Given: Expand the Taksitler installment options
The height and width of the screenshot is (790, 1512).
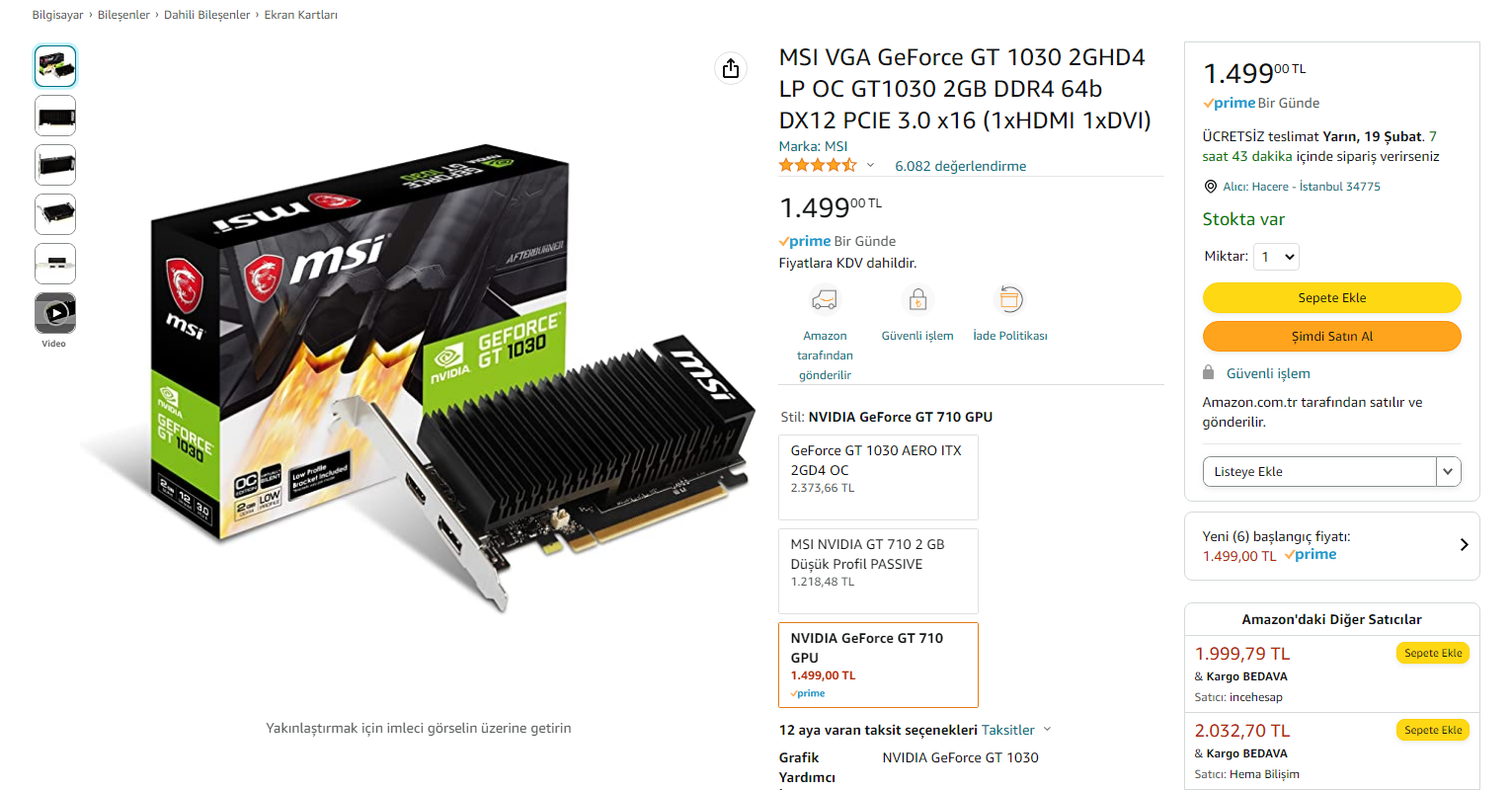Looking at the screenshot, I should tap(1016, 730).
